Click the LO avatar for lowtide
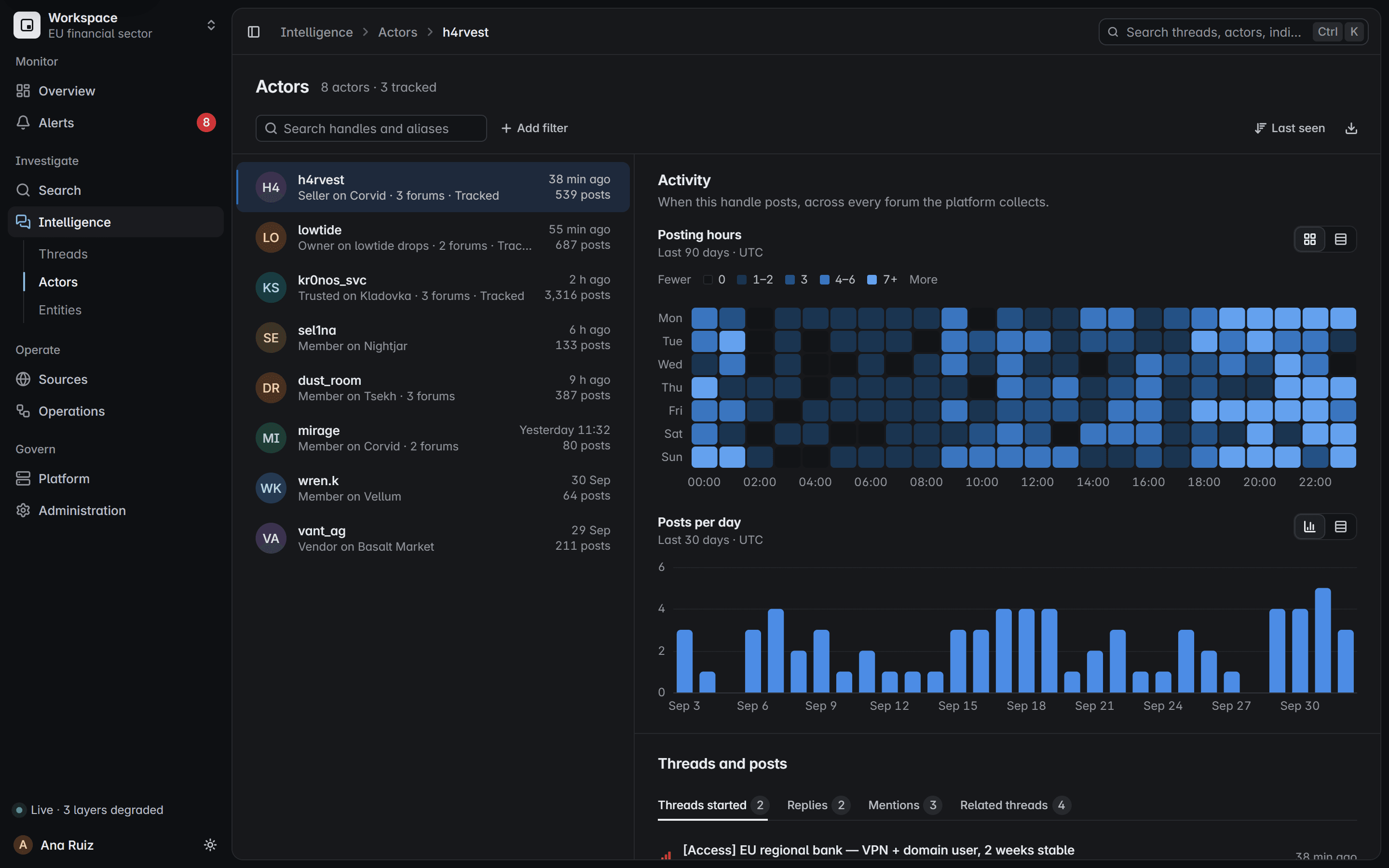Image resolution: width=1389 pixels, height=868 pixels. coord(271,237)
